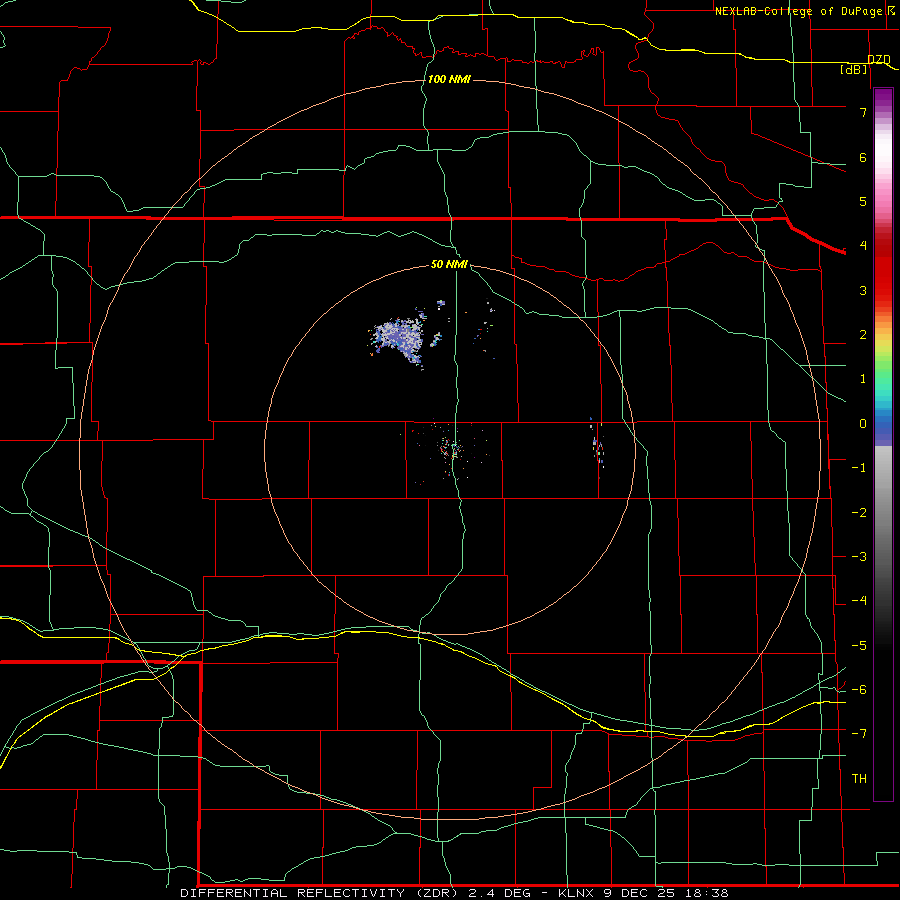The height and width of the screenshot is (900, 900).
Task: Click the color scale value 5
Action: 863,201
